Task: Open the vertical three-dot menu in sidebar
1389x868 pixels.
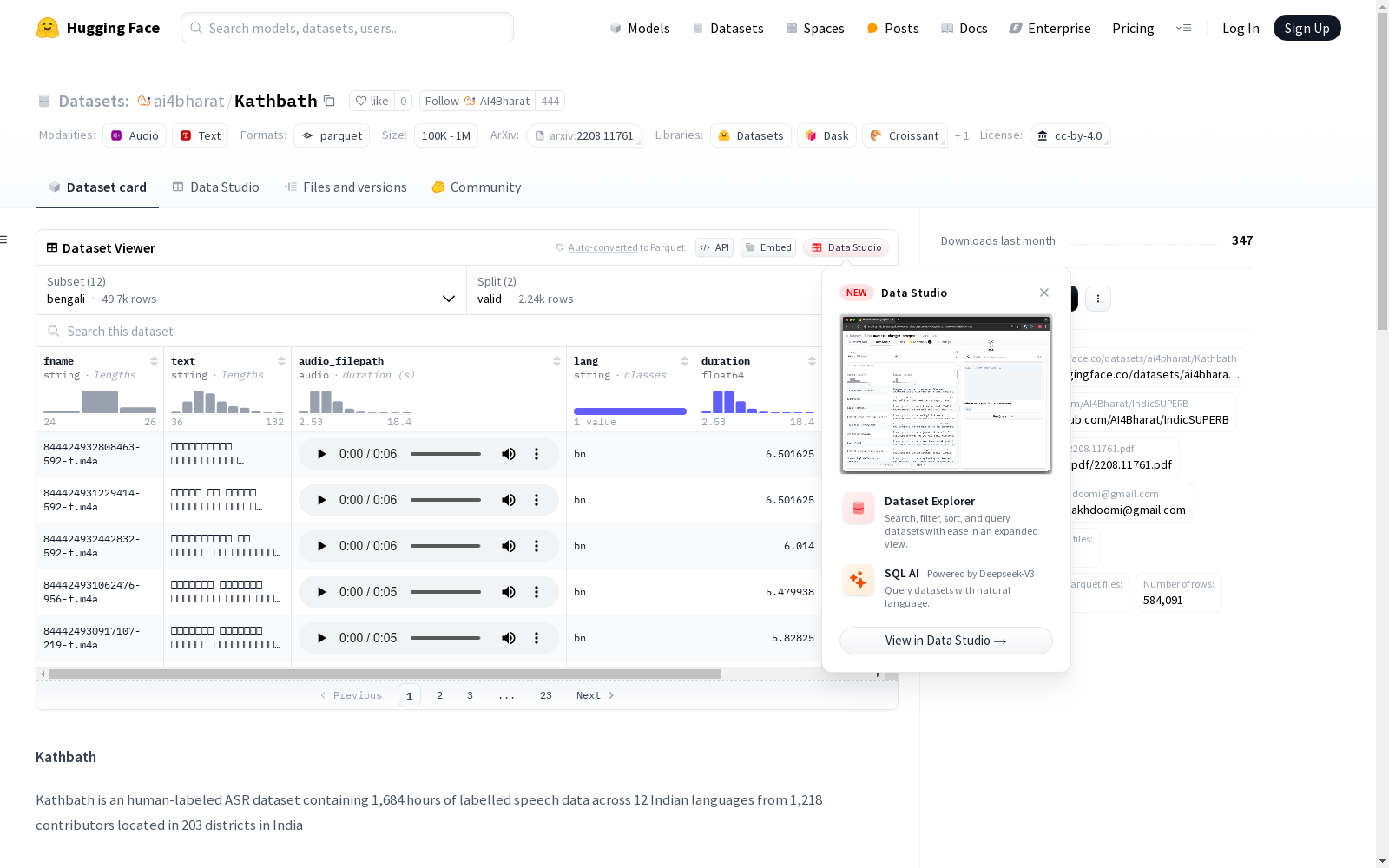Action: 1098,299
